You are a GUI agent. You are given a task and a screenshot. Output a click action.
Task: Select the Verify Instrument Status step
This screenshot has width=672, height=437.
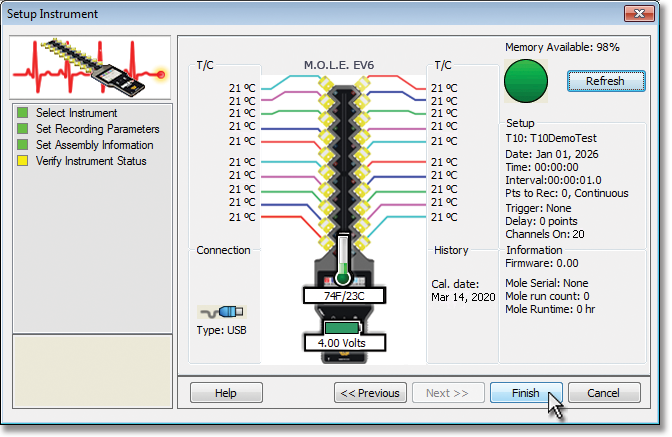tap(91, 161)
